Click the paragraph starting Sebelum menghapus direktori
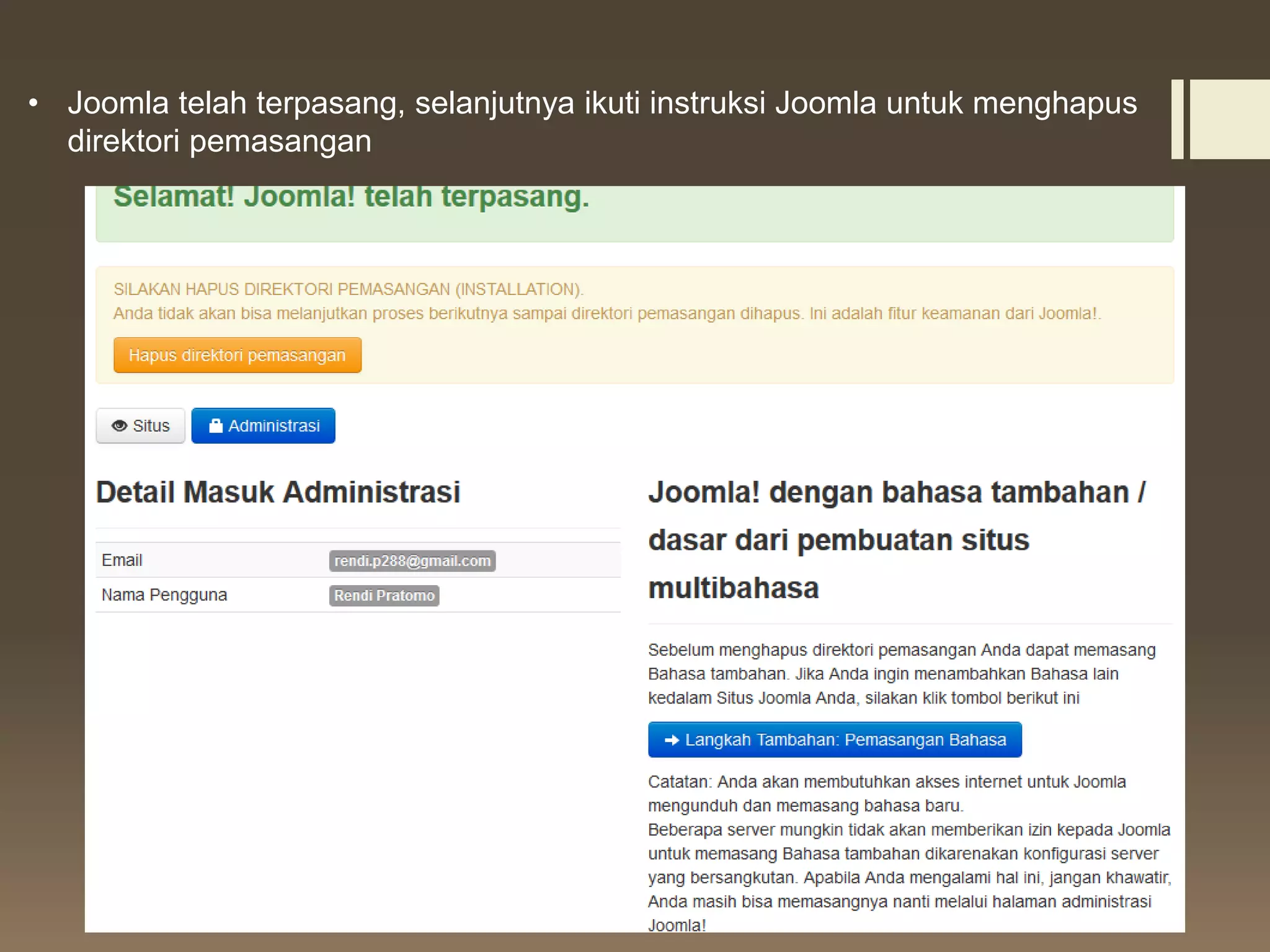Image resolution: width=1270 pixels, height=952 pixels. [x=902, y=674]
